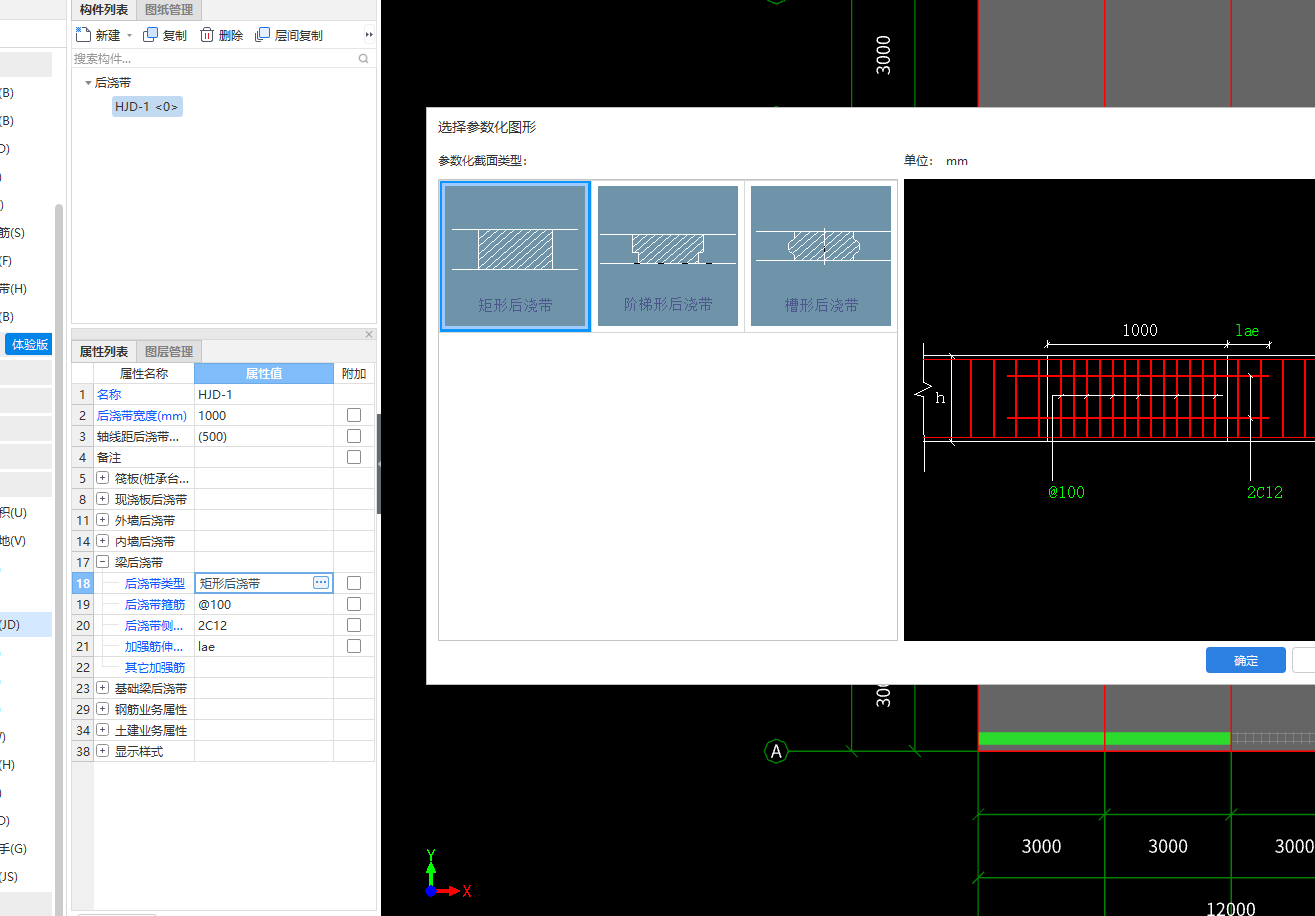Click the 新建 new component icon
Viewport: 1315px width, 916px height.
point(84,35)
